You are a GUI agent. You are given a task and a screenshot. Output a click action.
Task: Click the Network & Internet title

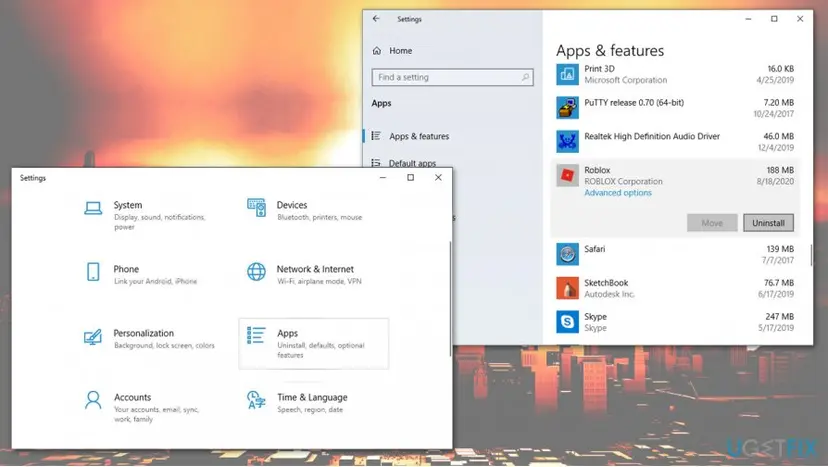click(315, 269)
